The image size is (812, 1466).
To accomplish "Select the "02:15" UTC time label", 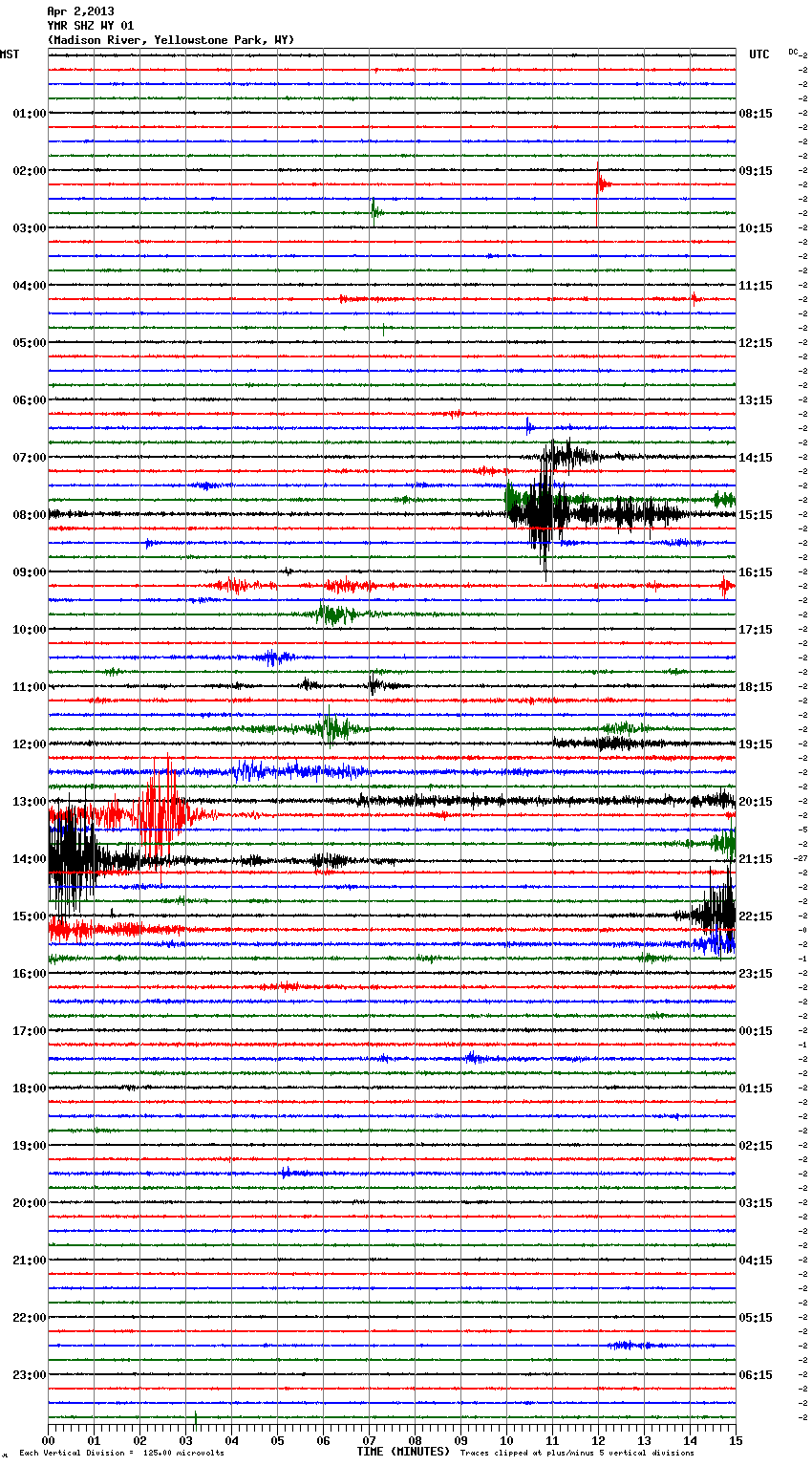I will (x=756, y=1146).
